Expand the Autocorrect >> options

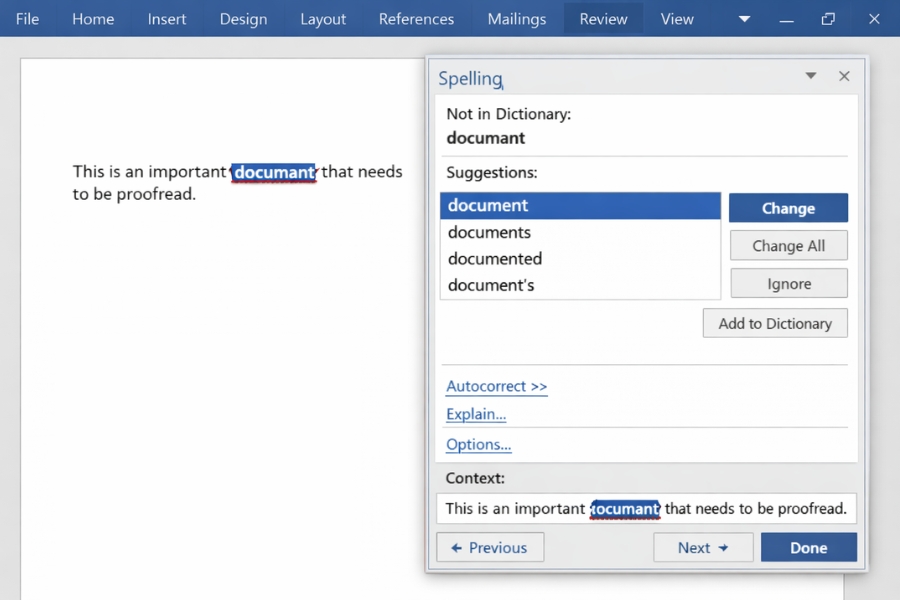(x=496, y=386)
